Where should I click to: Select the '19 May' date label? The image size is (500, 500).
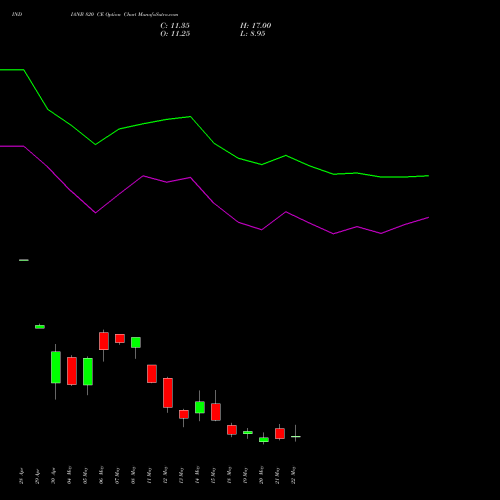(x=245, y=475)
